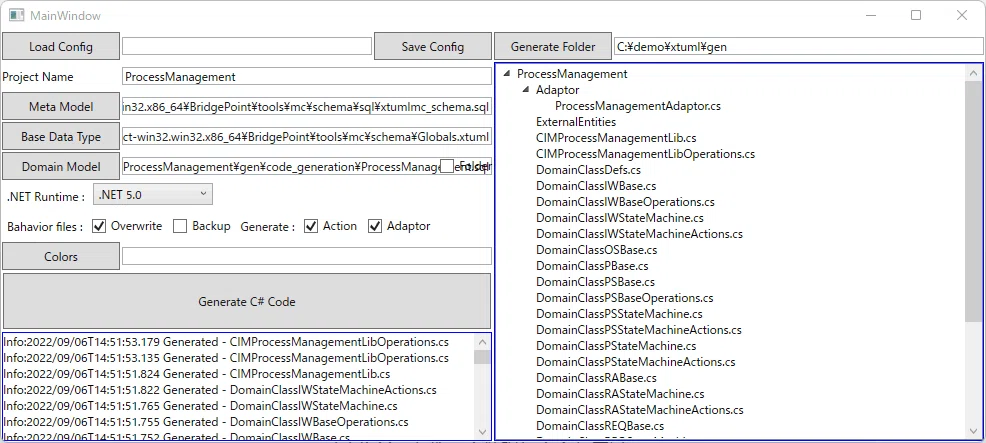
Task: Select DomainClassDefs.cs in tree
Action: click(589, 170)
